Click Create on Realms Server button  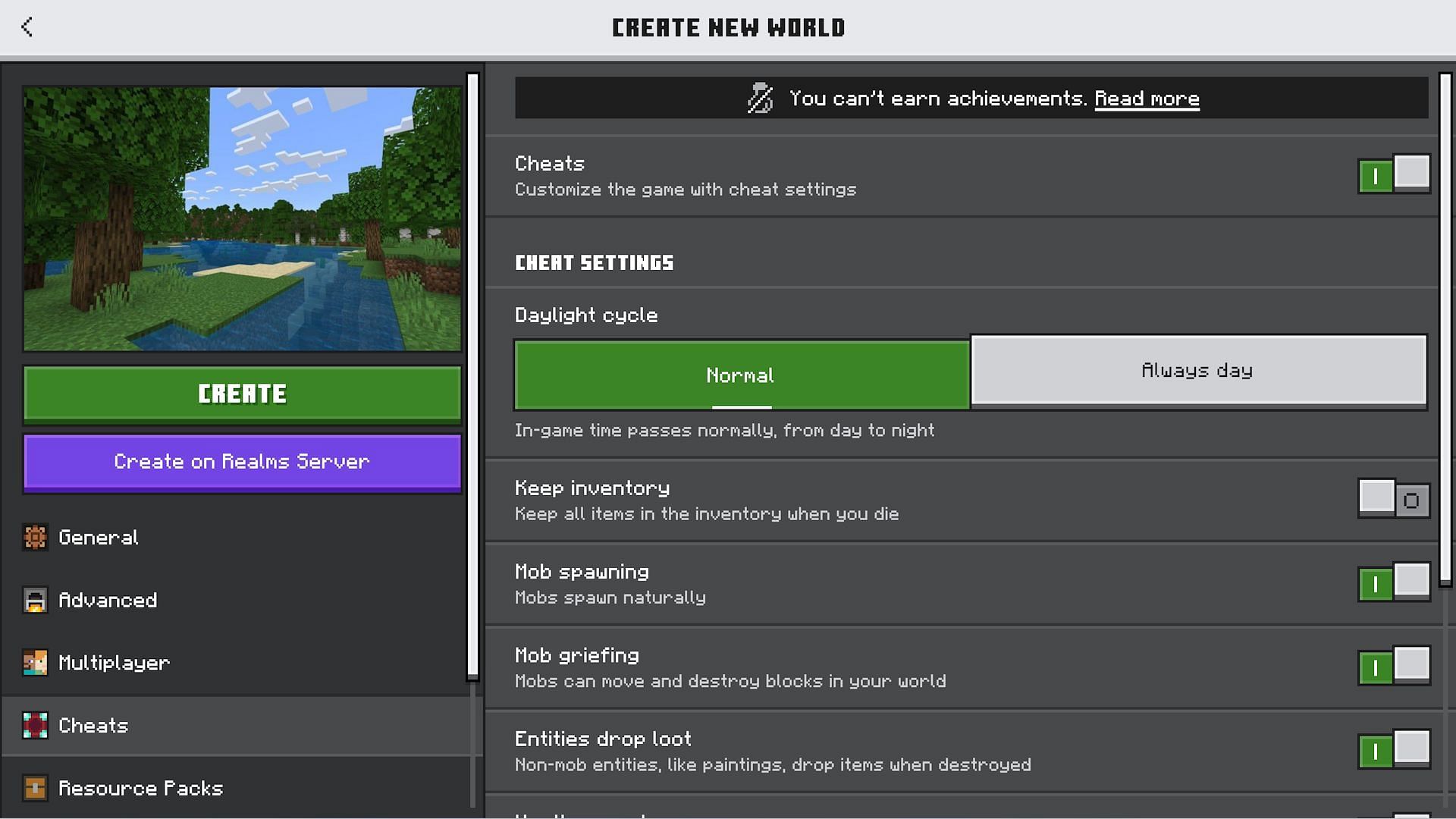click(242, 462)
